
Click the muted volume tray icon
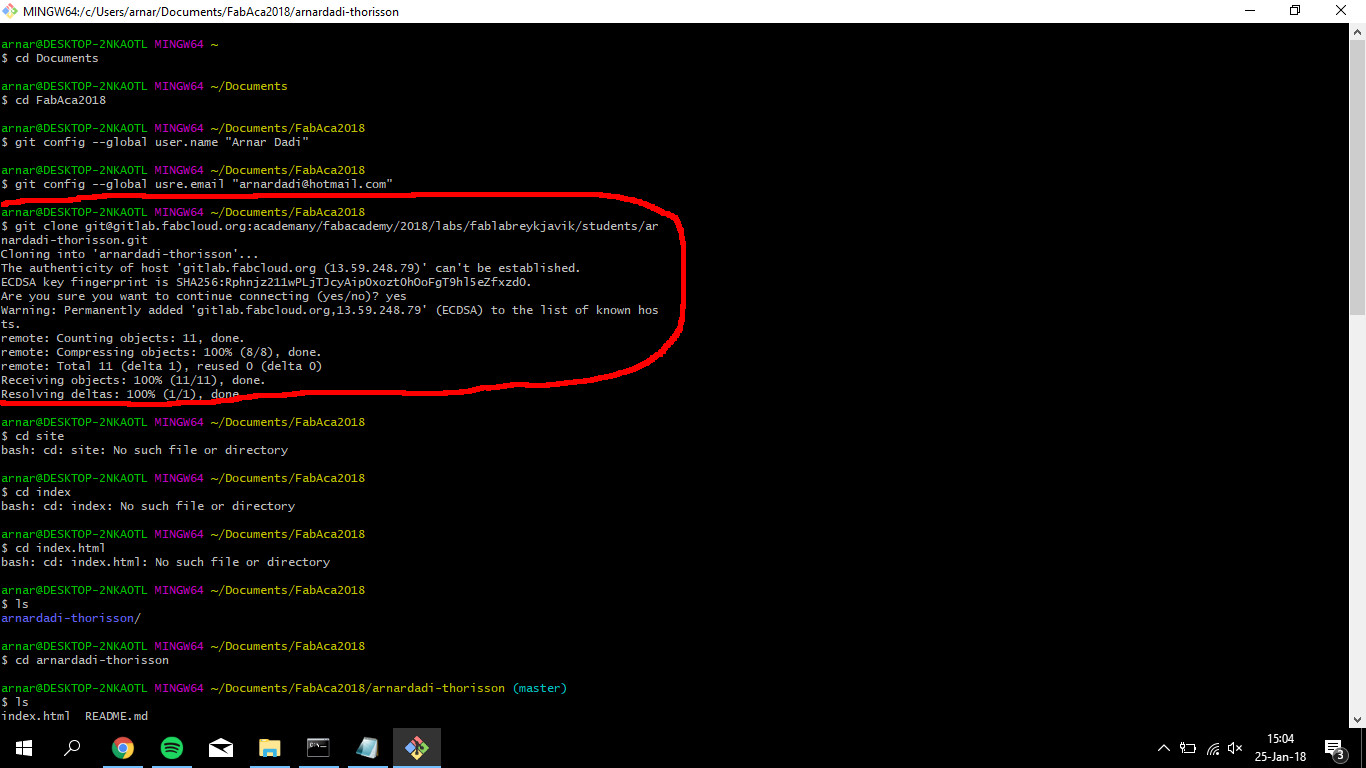point(1236,748)
